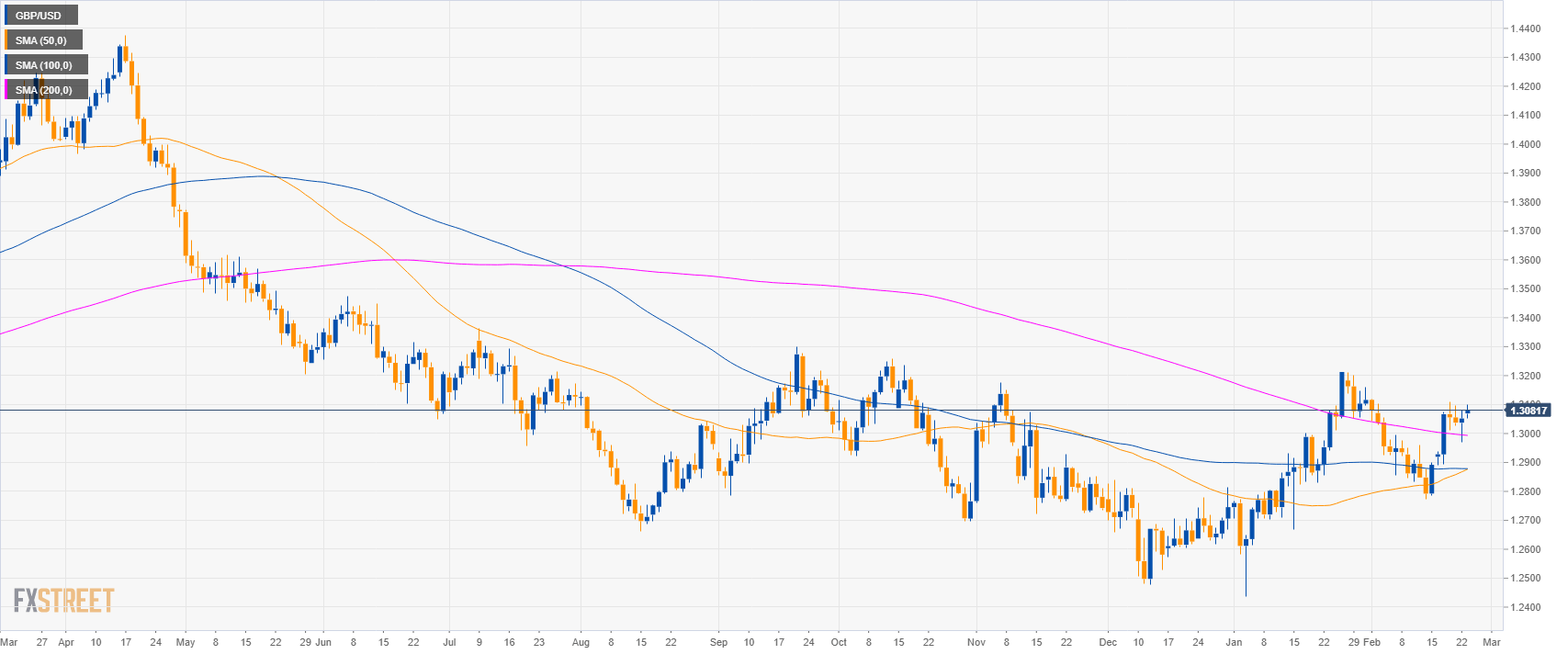Image resolution: width=1568 pixels, height=654 pixels.
Task: Click the 1.4400 price axis label
Action: (x=1526, y=29)
